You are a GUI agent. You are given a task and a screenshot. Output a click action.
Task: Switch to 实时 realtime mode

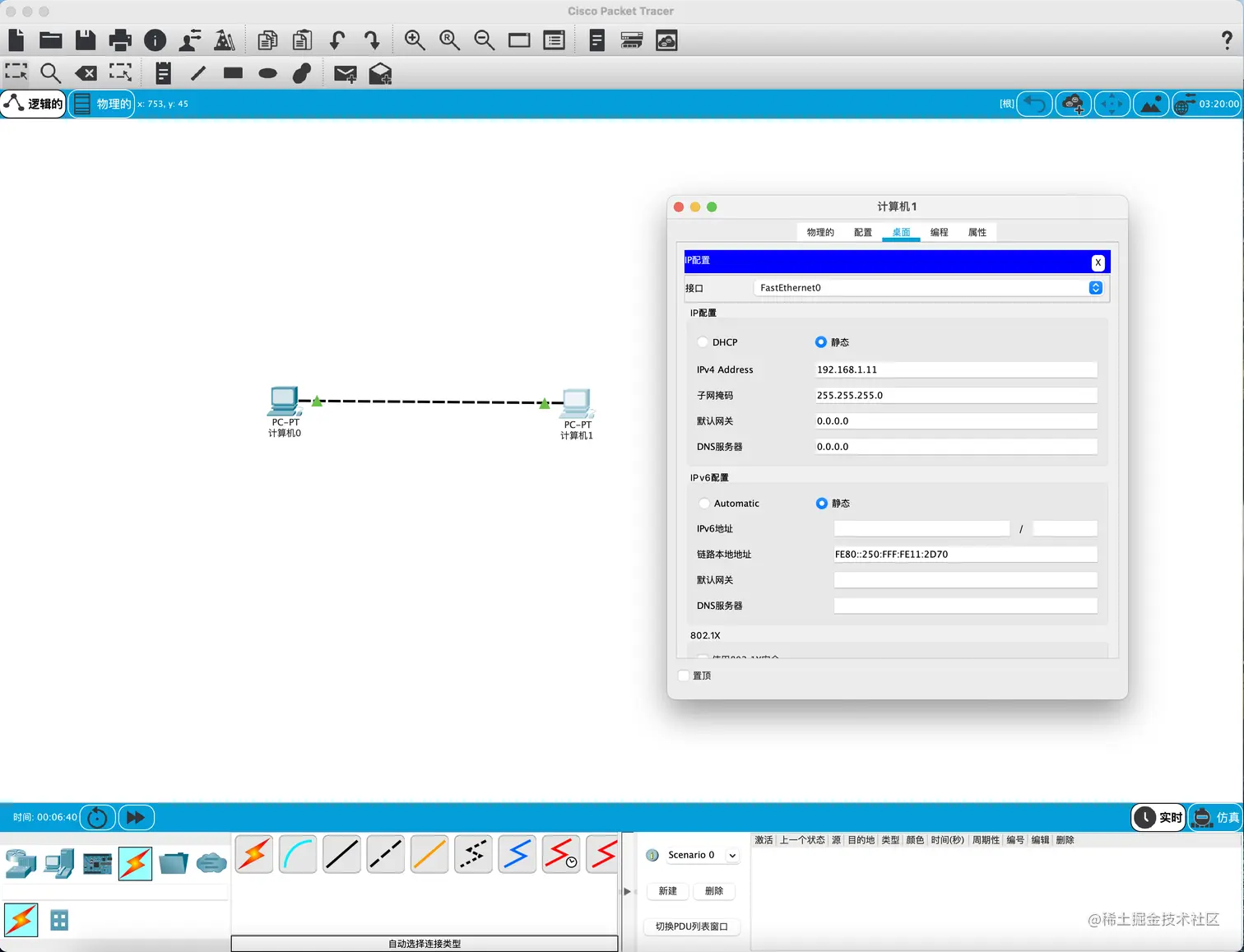point(1158,817)
